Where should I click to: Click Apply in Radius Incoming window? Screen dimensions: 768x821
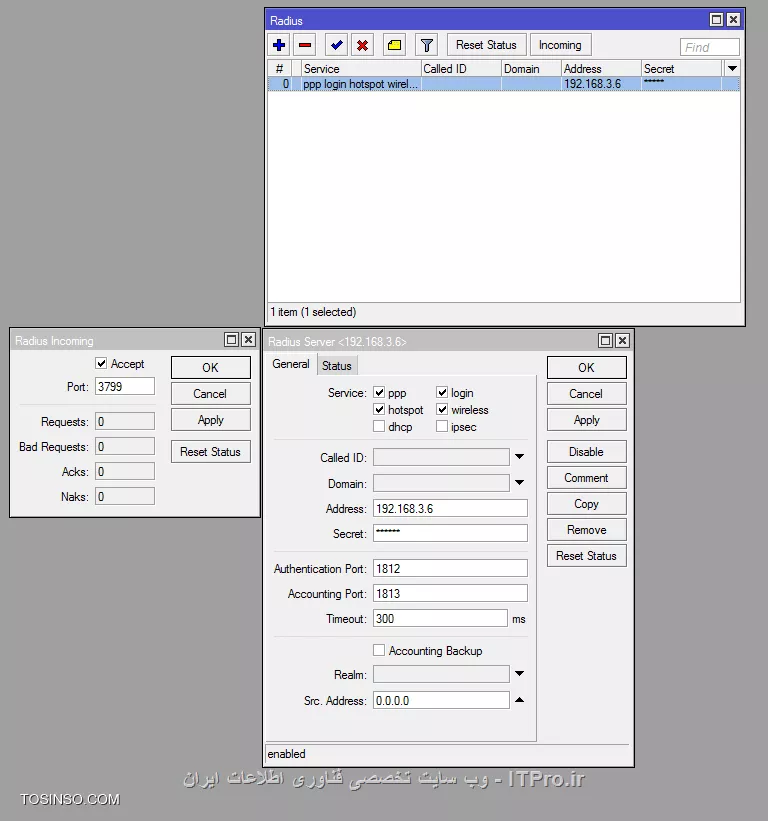210,420
